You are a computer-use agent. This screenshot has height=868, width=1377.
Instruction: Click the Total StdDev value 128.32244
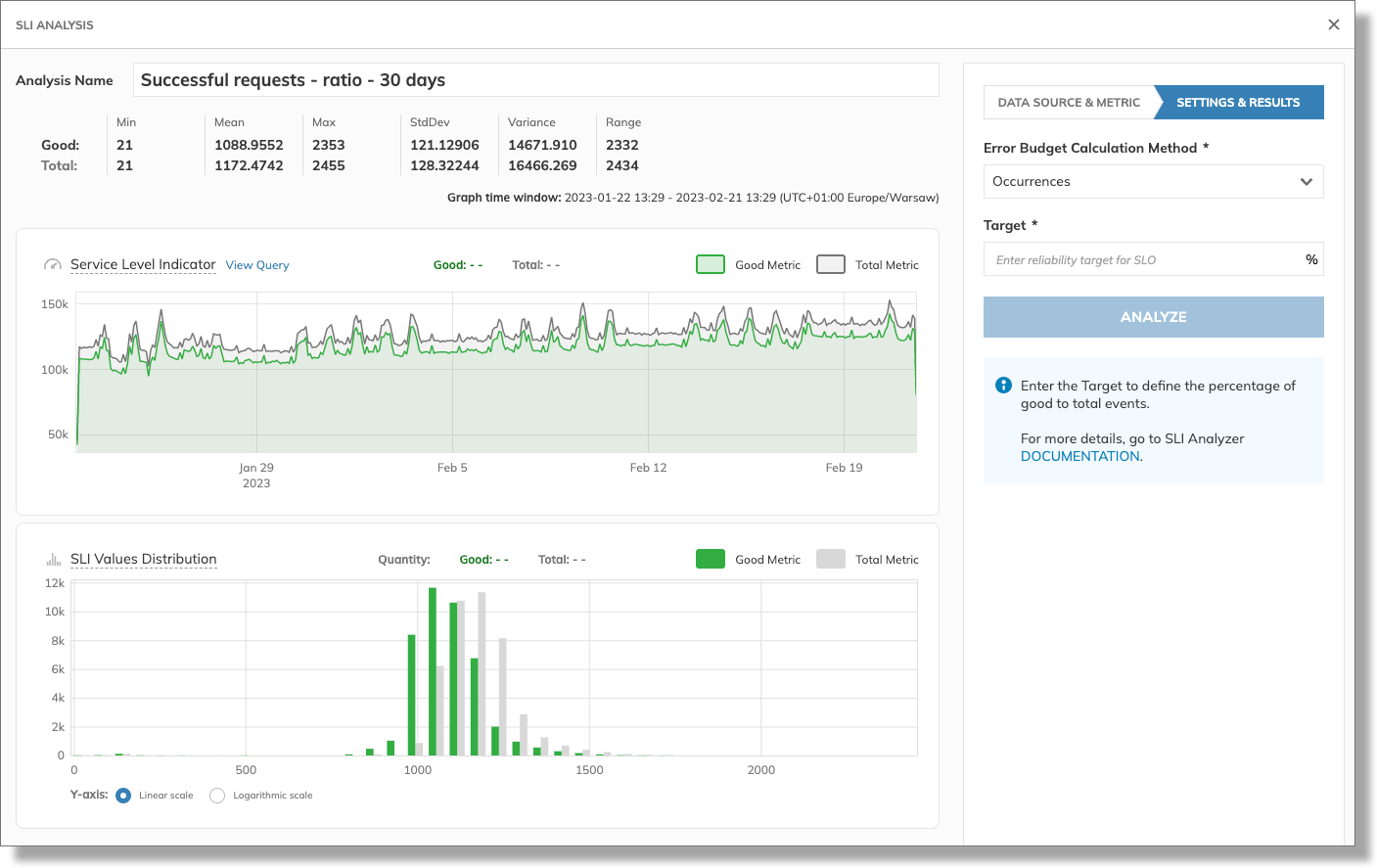click(x=444, y=165)
